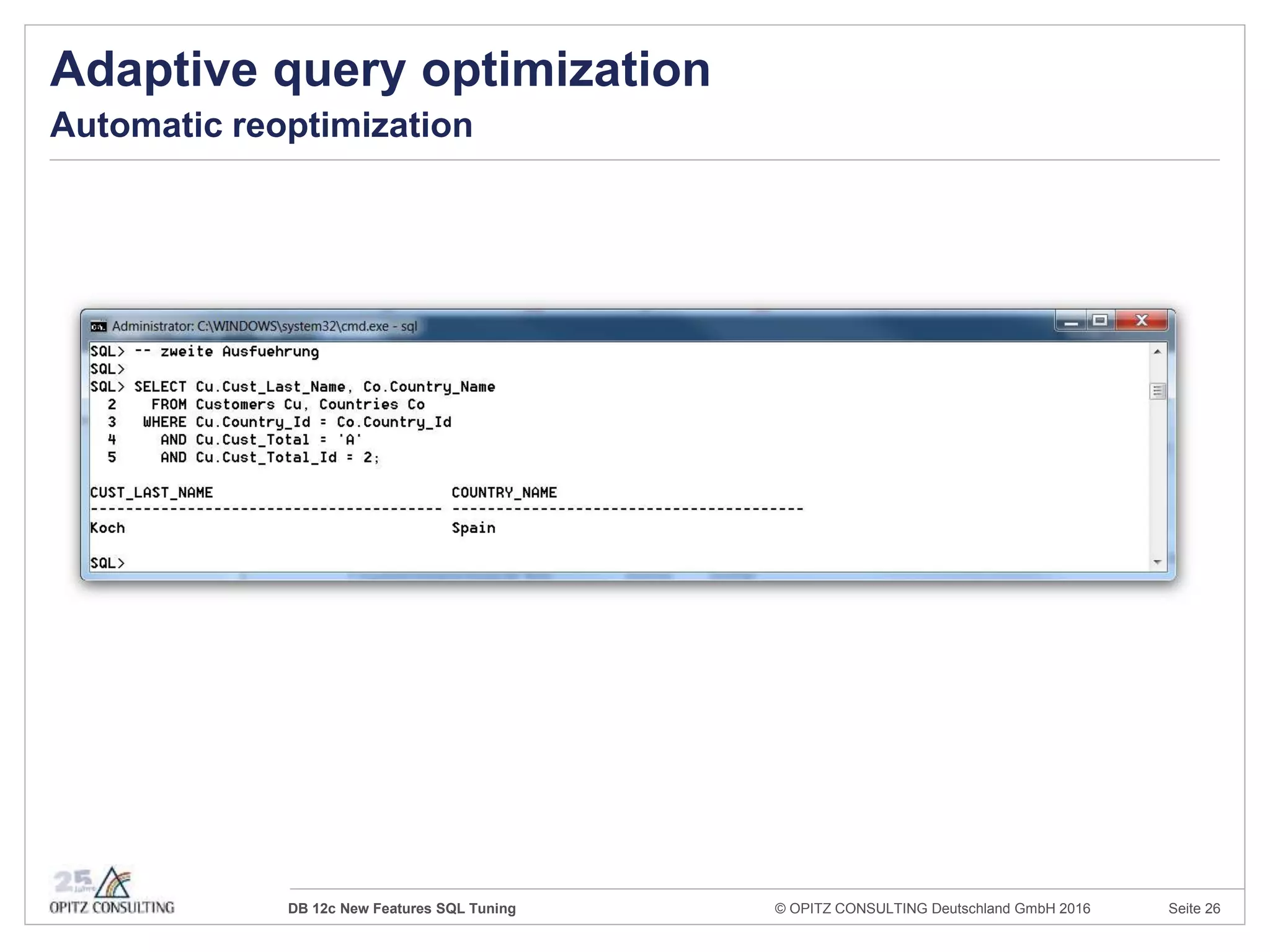
Task: Click the comment line '-- zweite Ausfuehrung'
Action: [x=227, y=352]
